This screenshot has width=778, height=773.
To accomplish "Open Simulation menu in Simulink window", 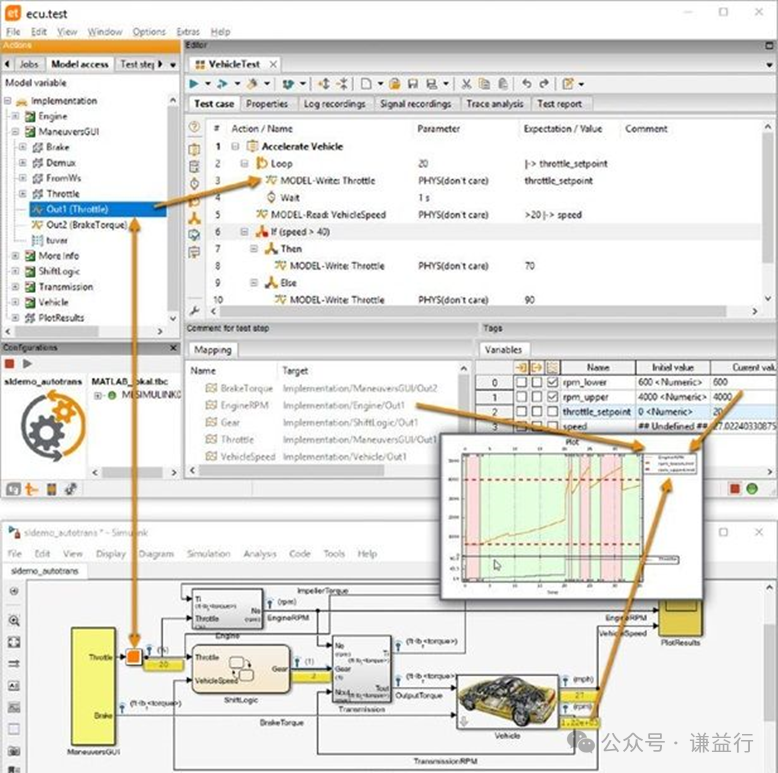I will pyautogui.click(x=208, y=554).
